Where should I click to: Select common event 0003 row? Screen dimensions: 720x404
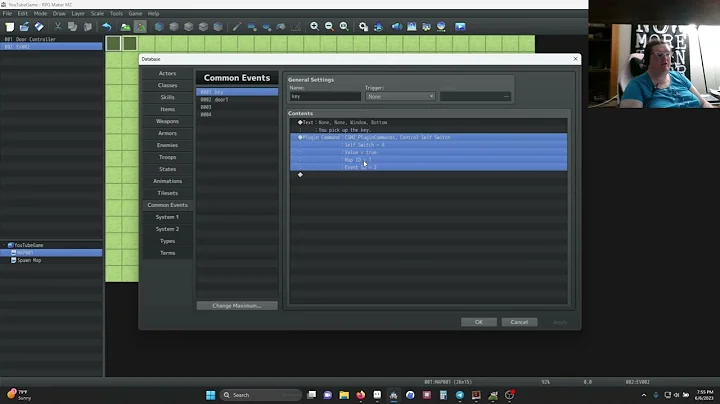(x=237, y=107)
